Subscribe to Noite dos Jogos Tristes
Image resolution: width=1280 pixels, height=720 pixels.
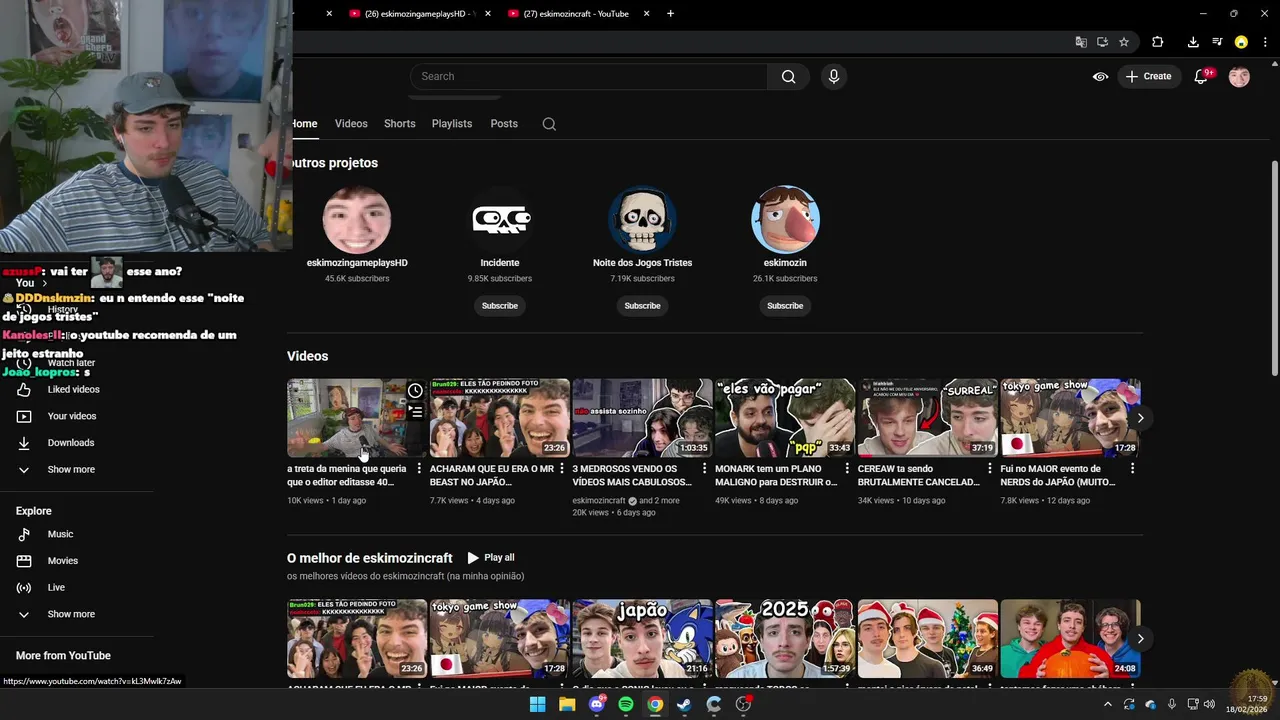tap(642, 306)
